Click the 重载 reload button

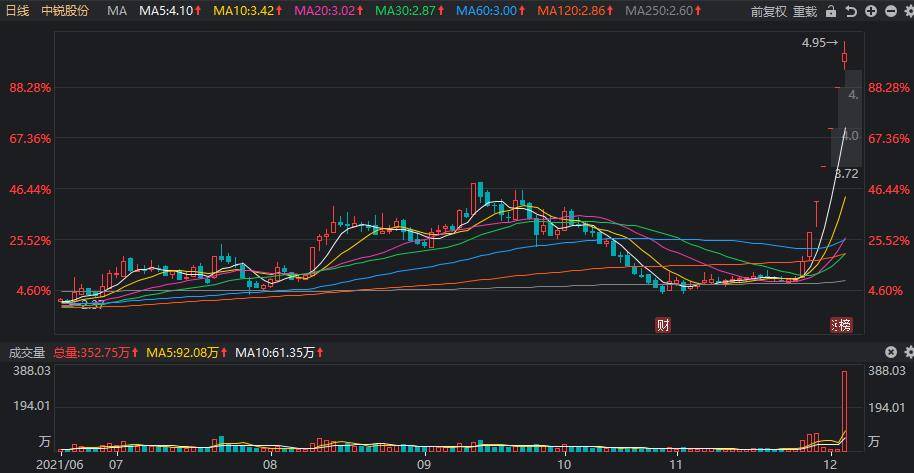[804, 11]
